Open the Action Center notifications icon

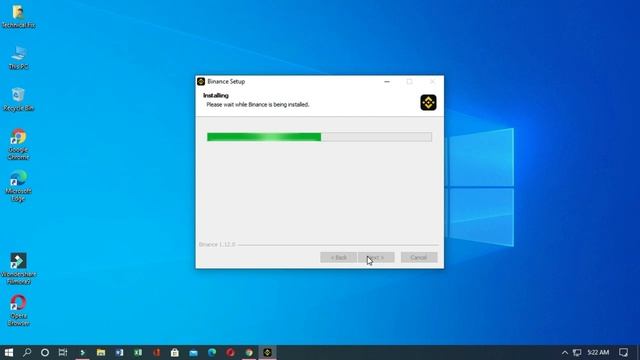tap(623, 352)
